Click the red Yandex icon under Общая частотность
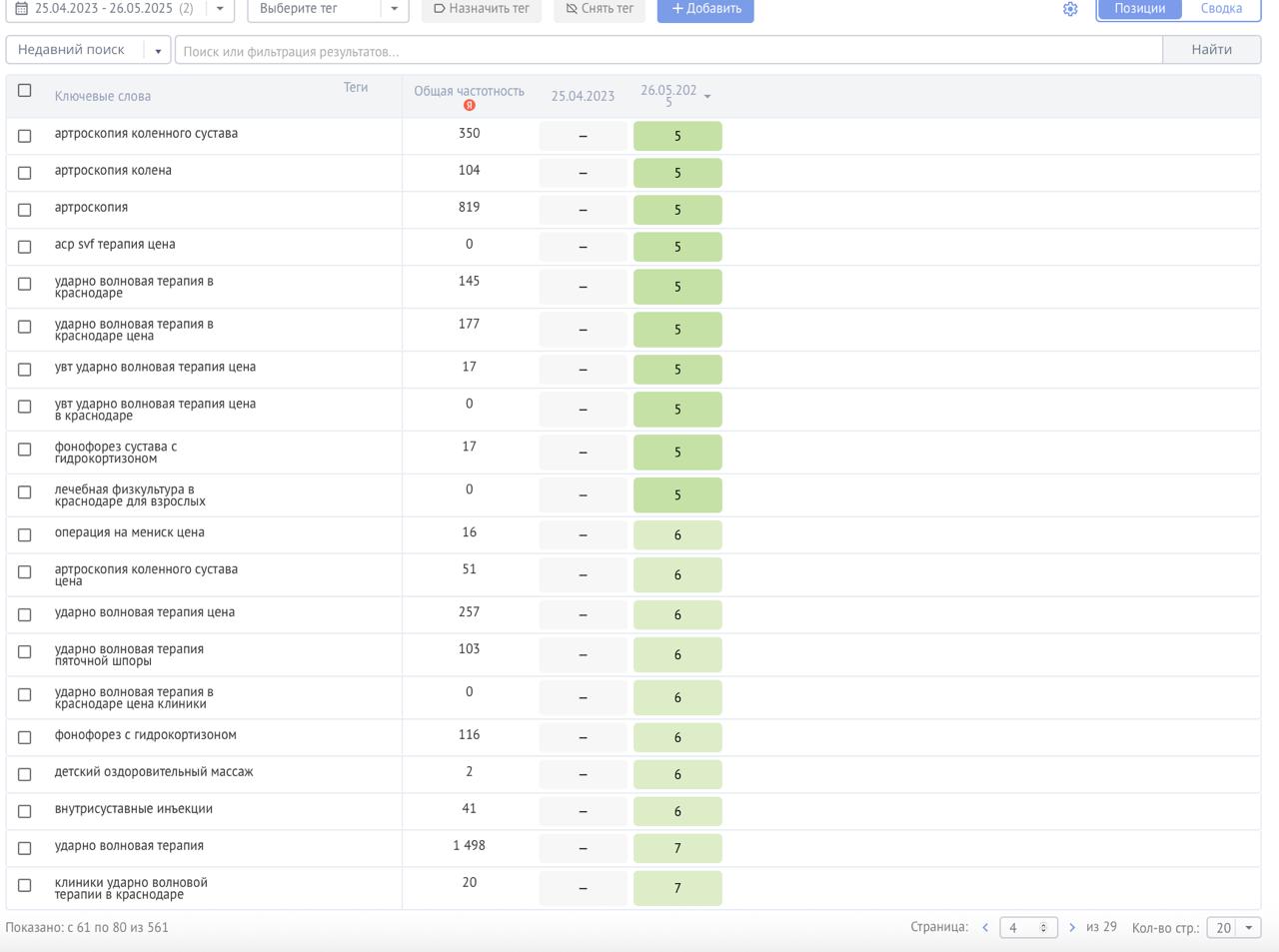Screen dimensions: 1279x952 [469, 105]
